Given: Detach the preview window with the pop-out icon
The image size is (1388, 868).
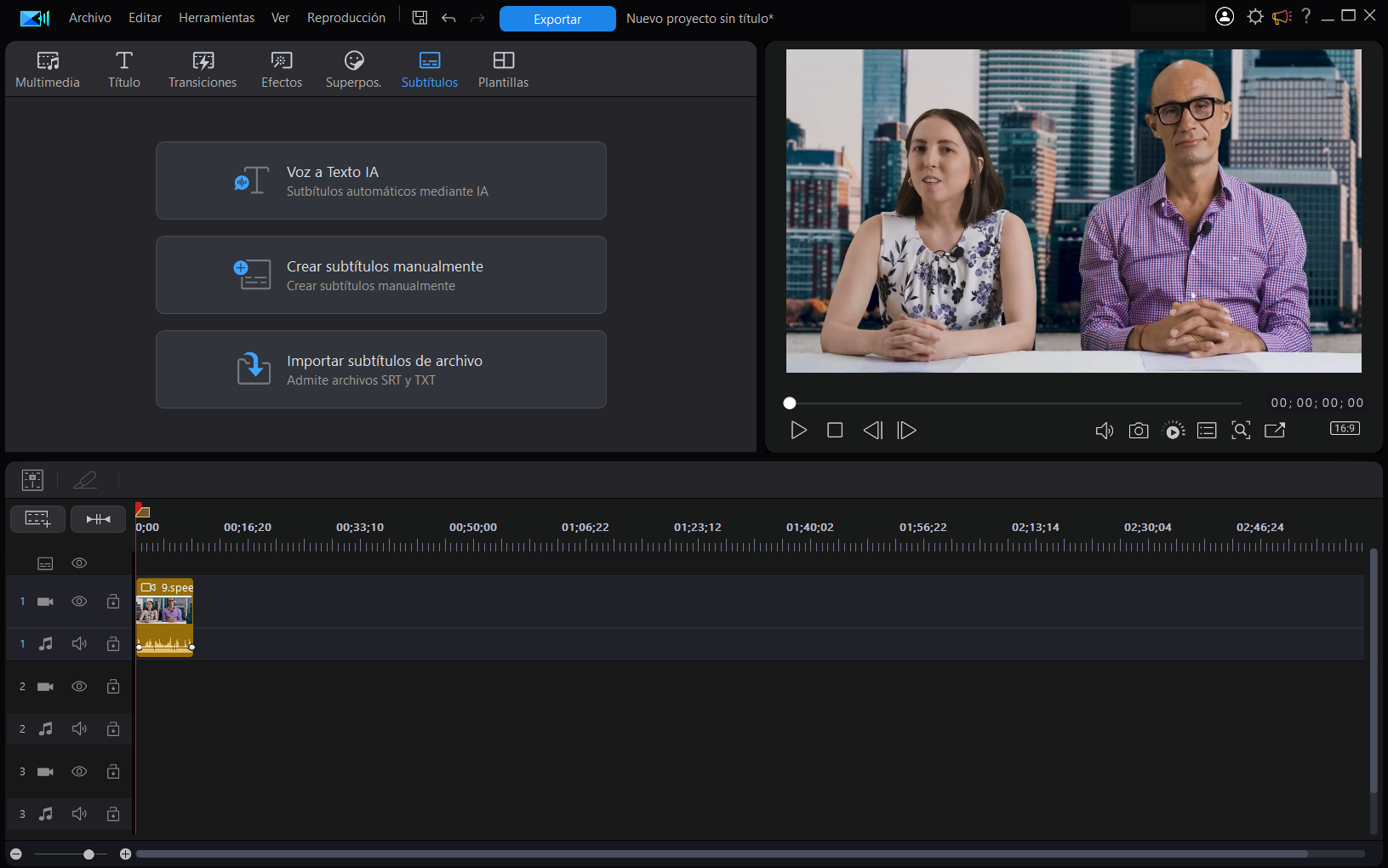Looking at the screenshot, I should tap(1275, 431).
